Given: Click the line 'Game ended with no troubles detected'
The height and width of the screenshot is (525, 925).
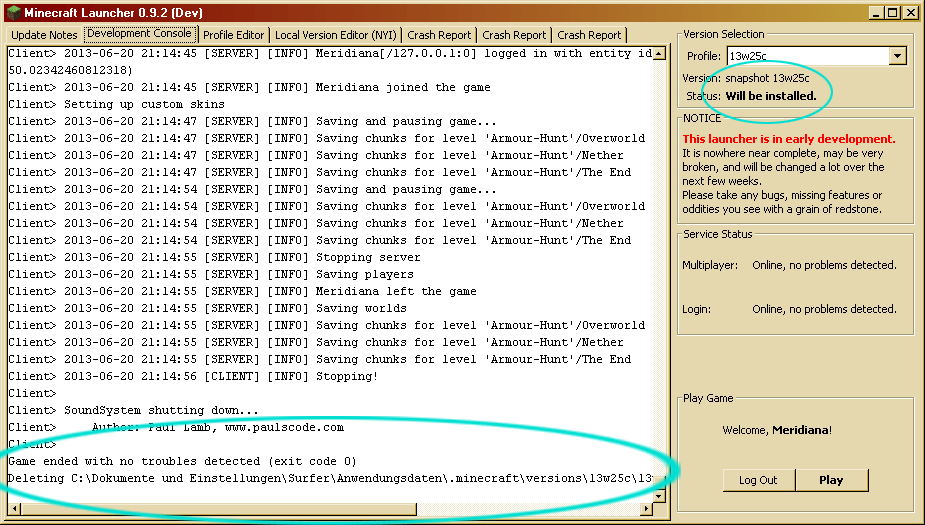Looking at the screenshot, I should [182, 461].
